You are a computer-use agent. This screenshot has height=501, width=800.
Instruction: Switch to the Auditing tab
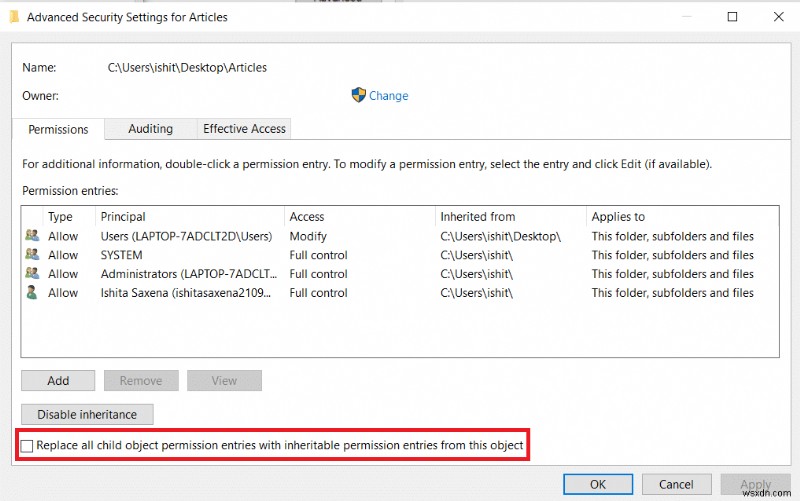[x=150, y=129]
